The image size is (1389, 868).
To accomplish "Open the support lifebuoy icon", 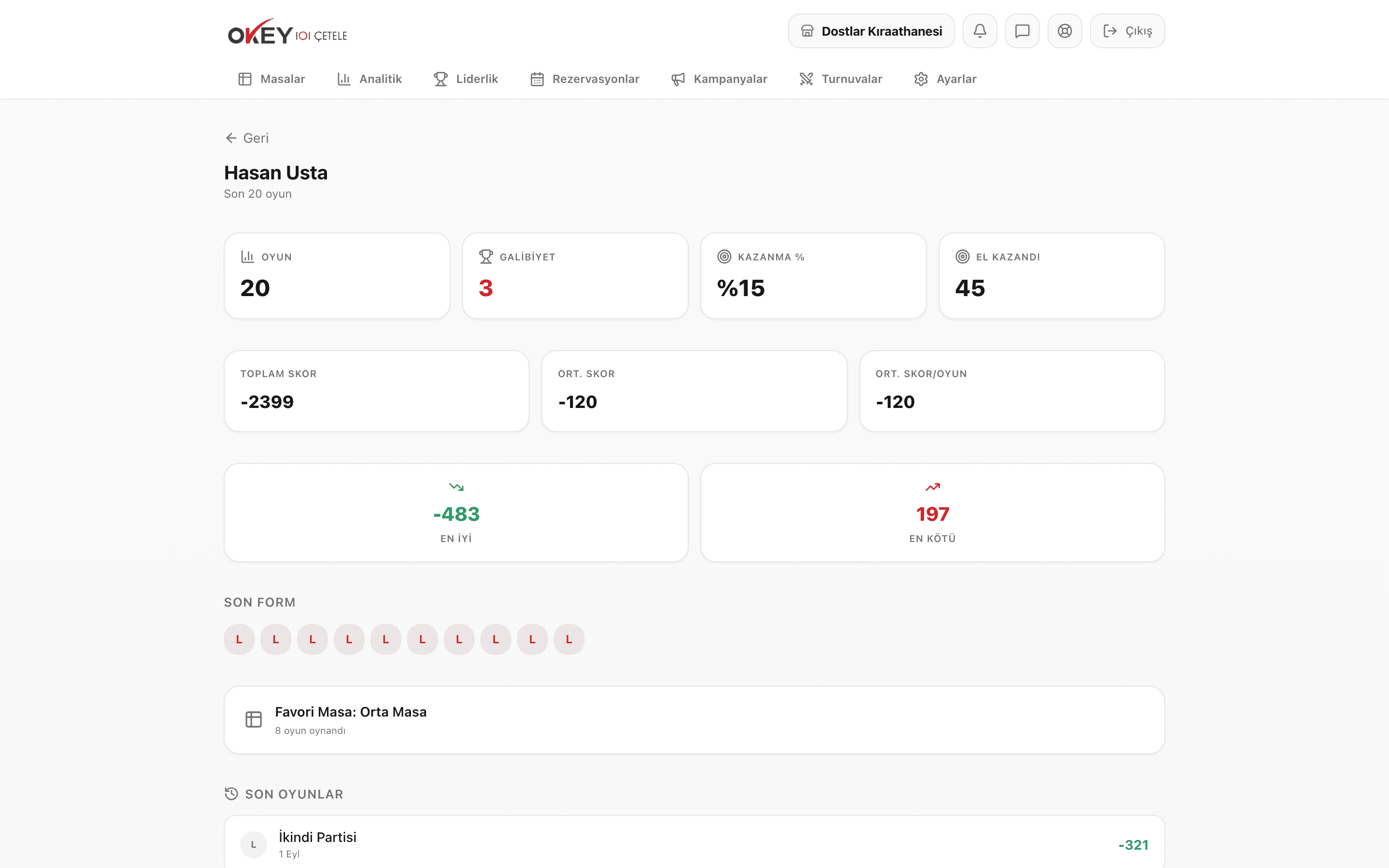I will (x=1065, y=31).
